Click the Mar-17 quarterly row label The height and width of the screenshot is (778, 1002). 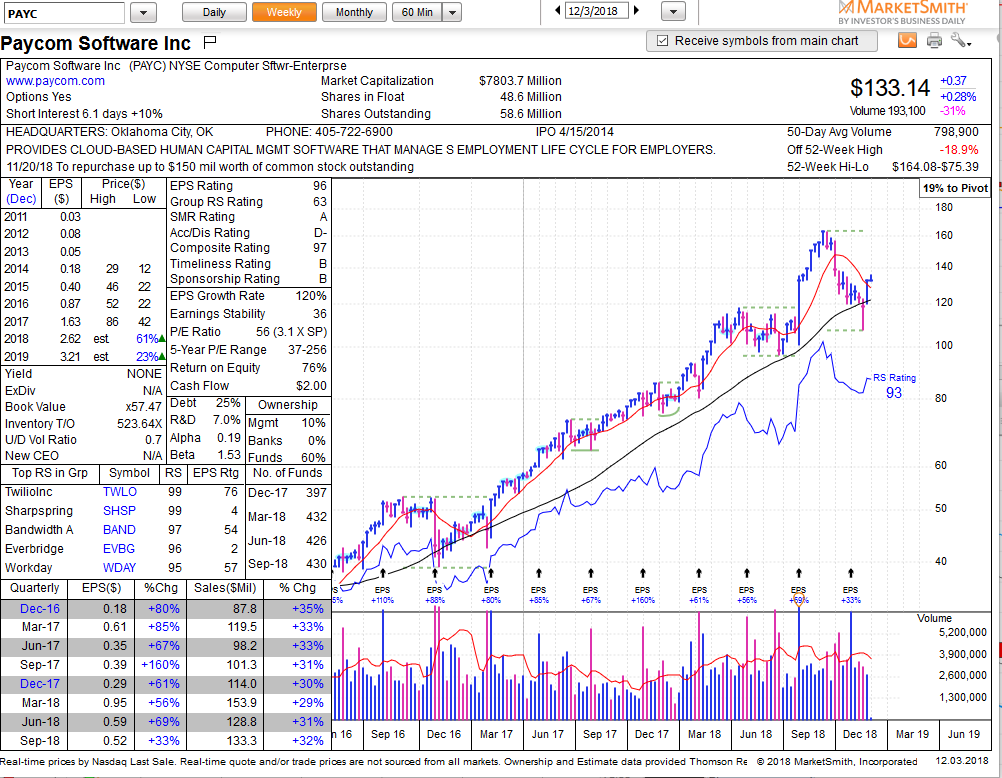click(x=40, y=627)
